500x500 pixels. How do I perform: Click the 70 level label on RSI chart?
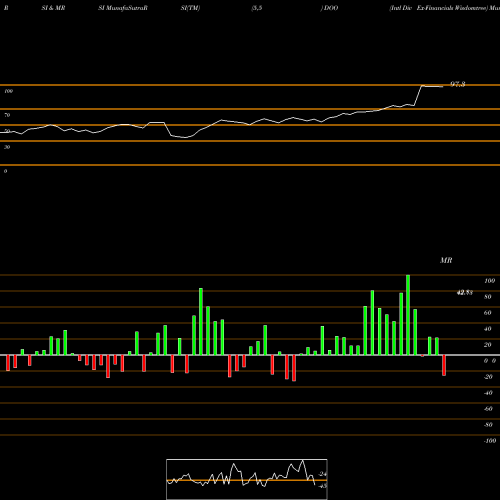[7, 115]
